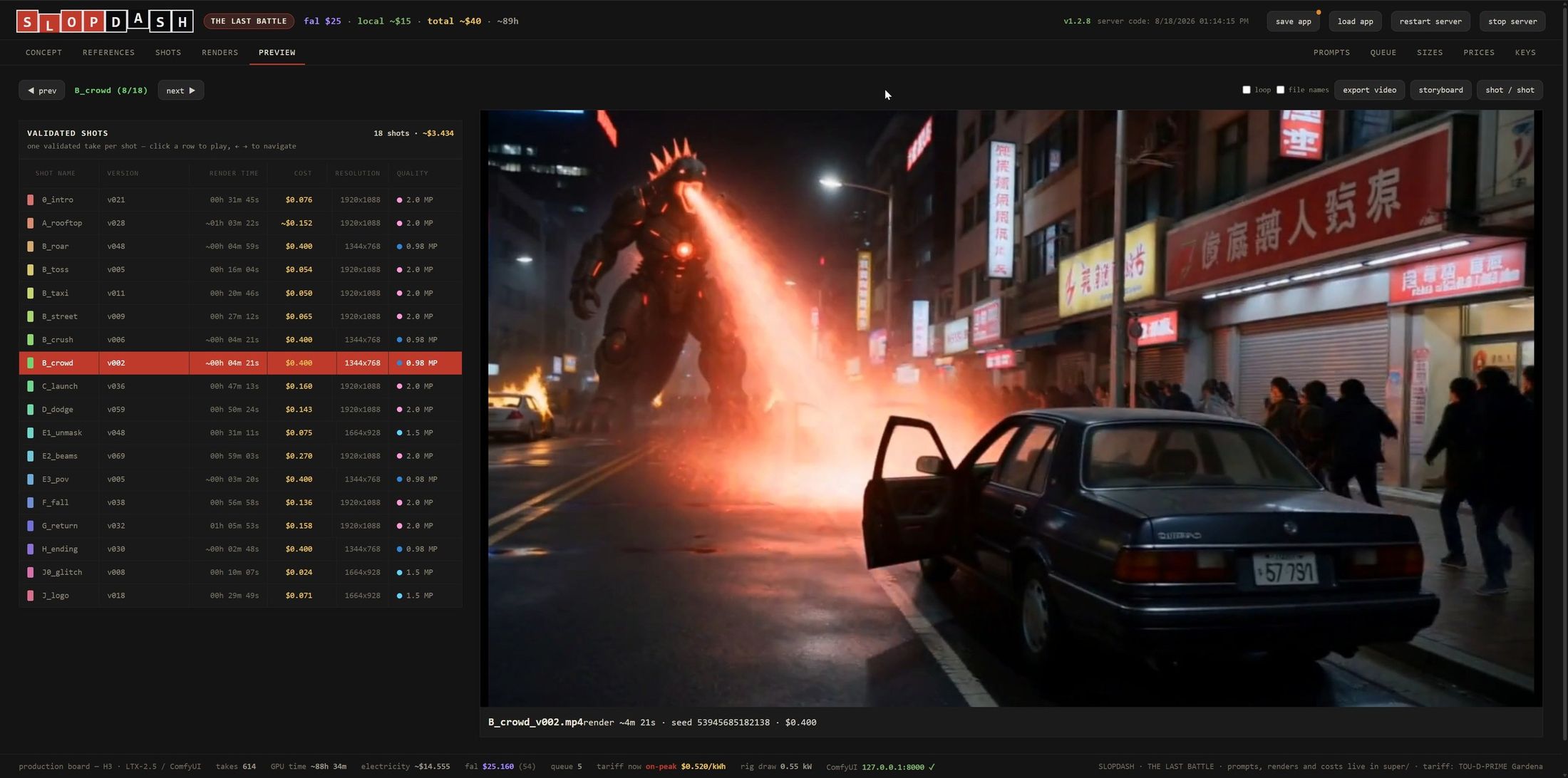The height and width of the screenshot is (778, 1568).
Task: Click the queue 5 status entry
Action: (566, 767)
